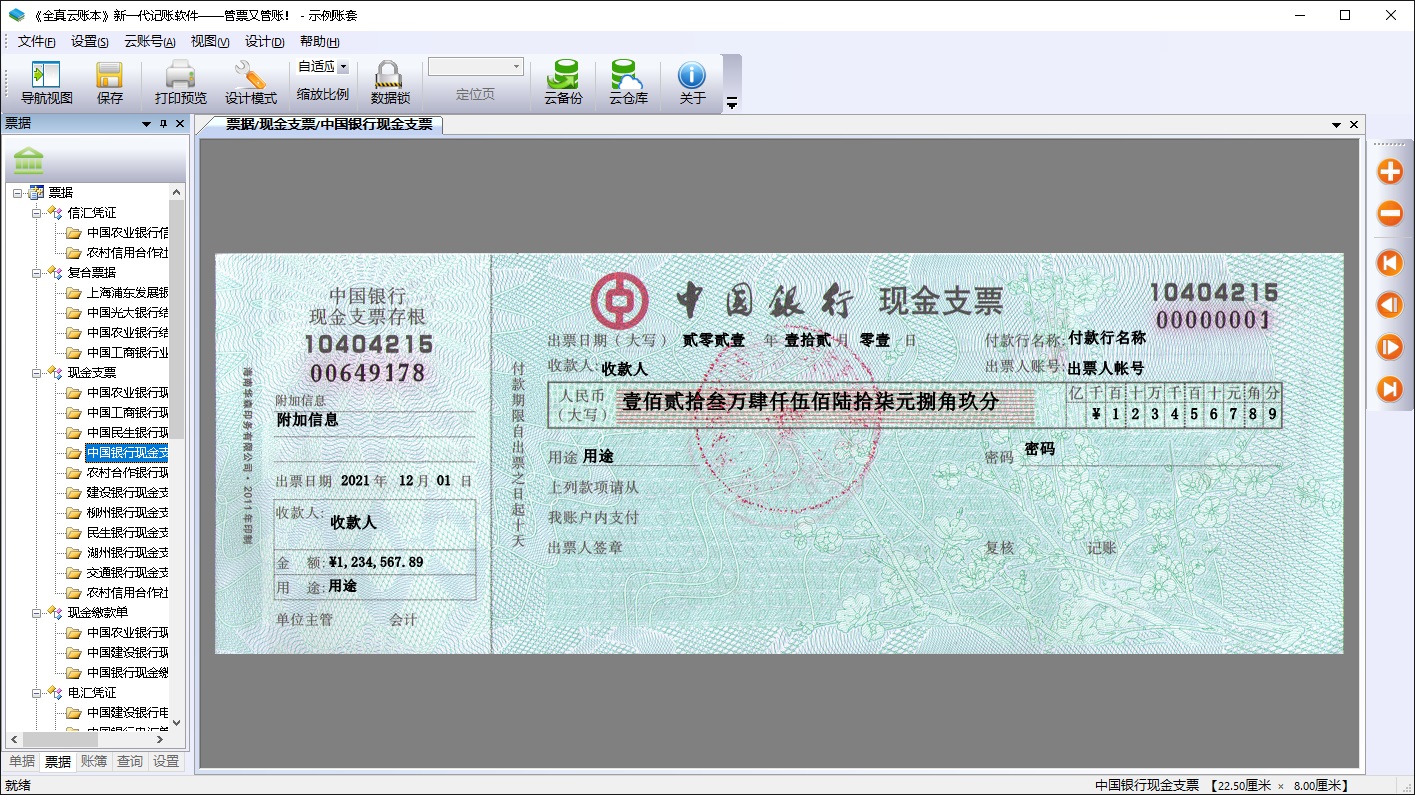The image size is (1415, 795).
Task: Click the 附加信息 field on the stub
Action: 307,419
